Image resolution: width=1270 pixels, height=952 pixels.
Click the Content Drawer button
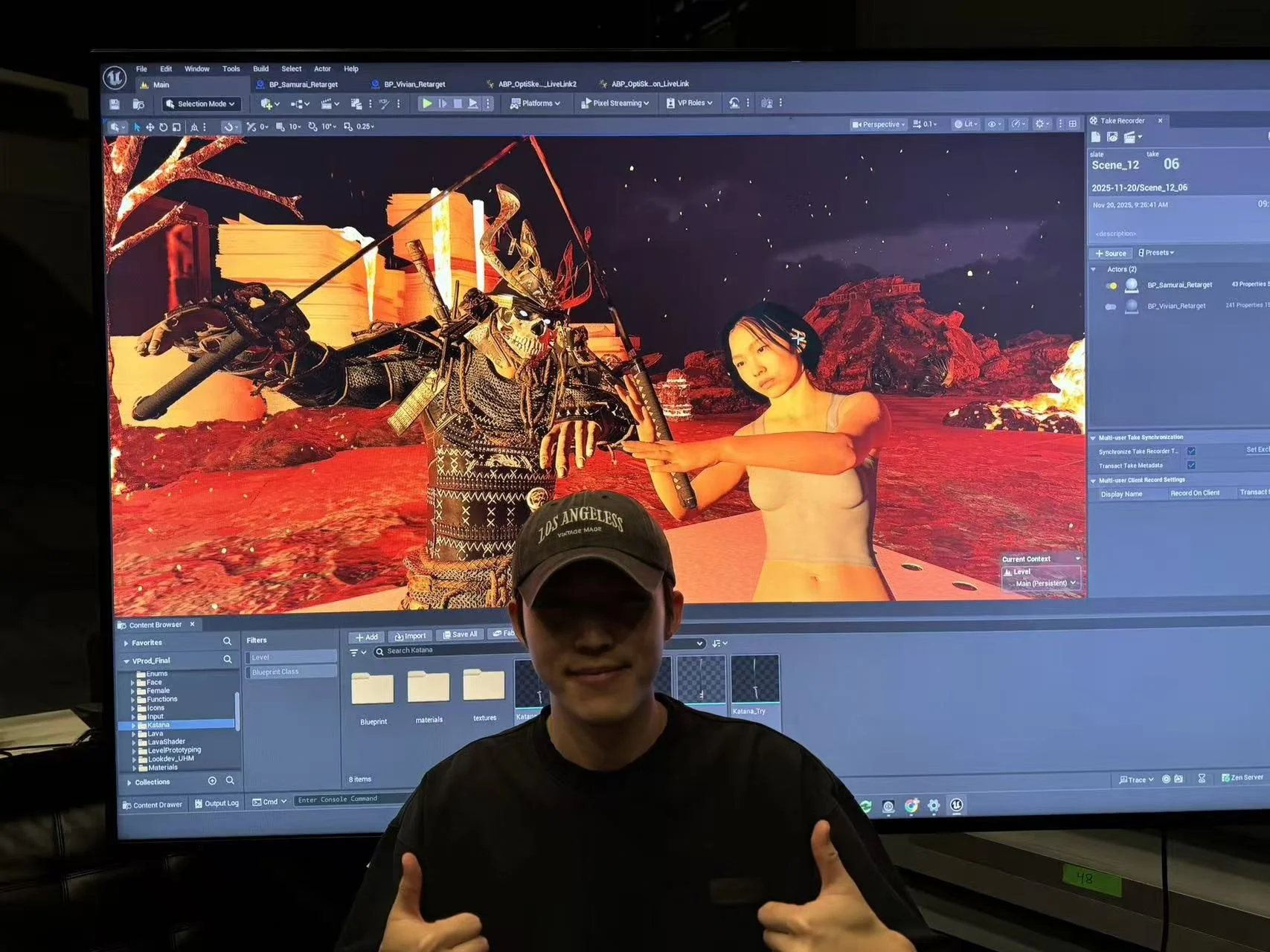point(153,805)
